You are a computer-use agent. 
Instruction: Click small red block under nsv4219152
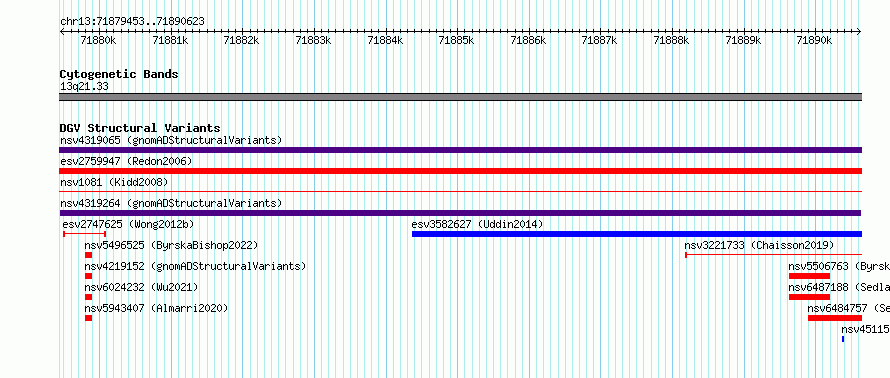click(x=89, y=276)
